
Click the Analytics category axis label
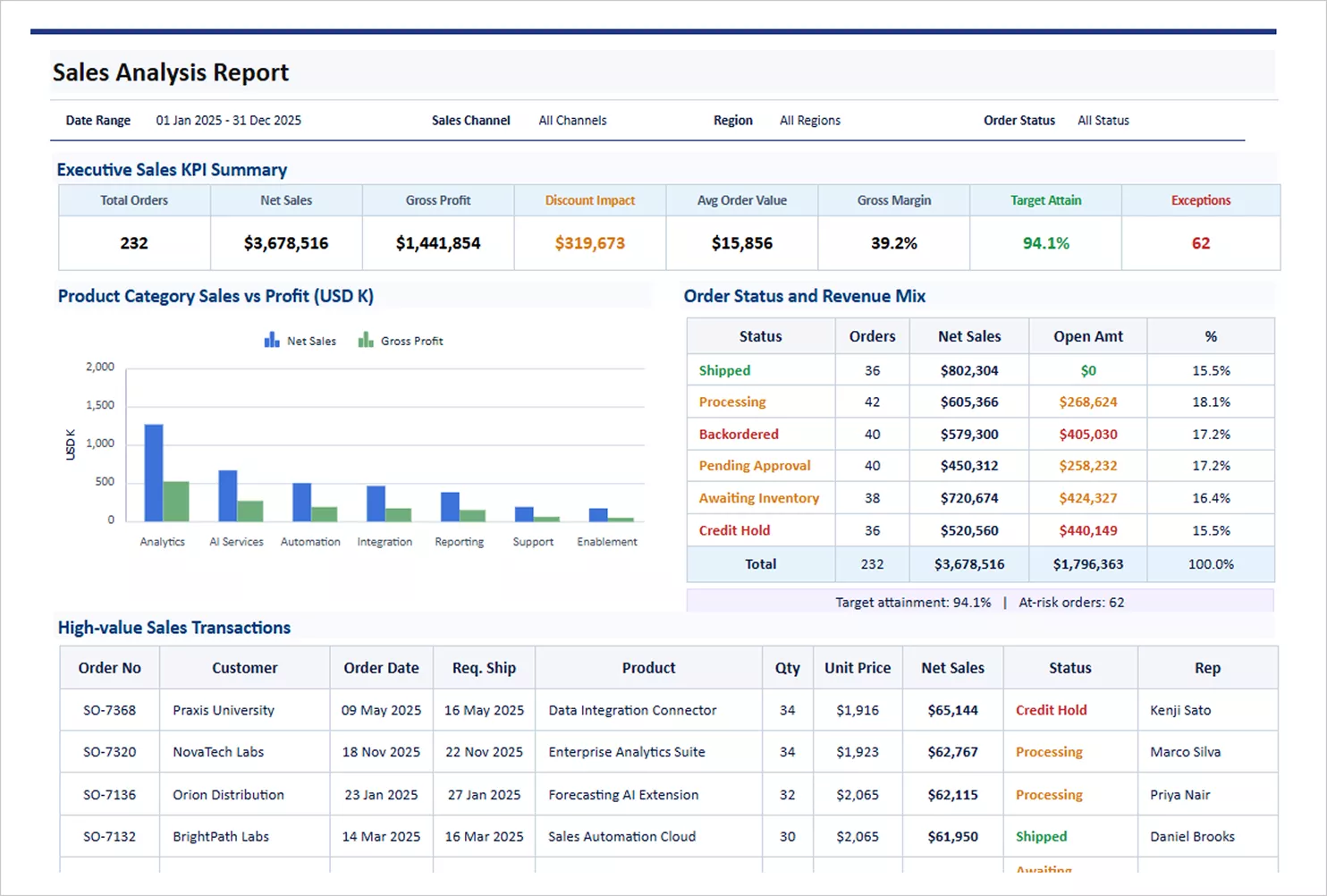(163, 542)
